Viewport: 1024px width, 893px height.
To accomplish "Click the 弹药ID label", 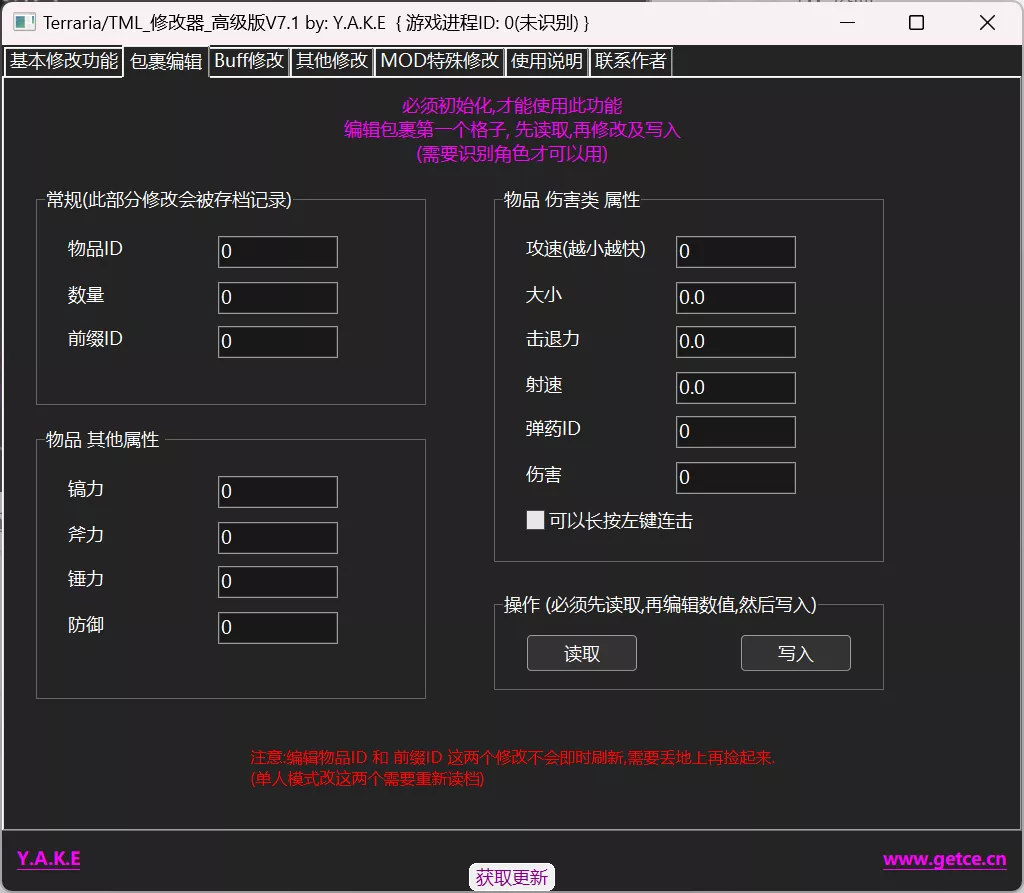I will pyautogui.click(x=552, y=429).
